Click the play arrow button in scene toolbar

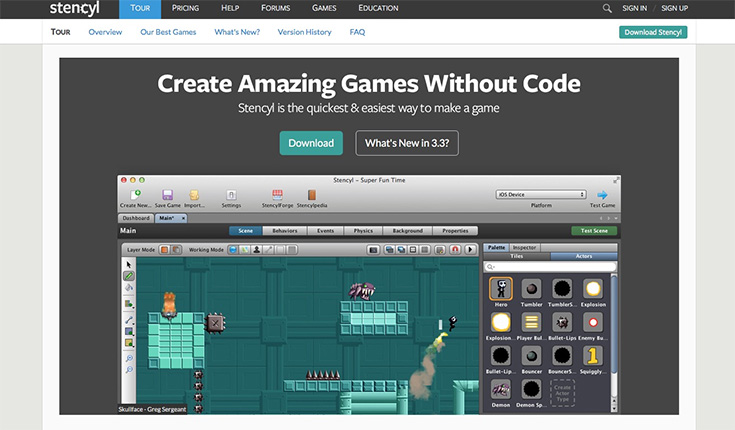coord(470,250)
